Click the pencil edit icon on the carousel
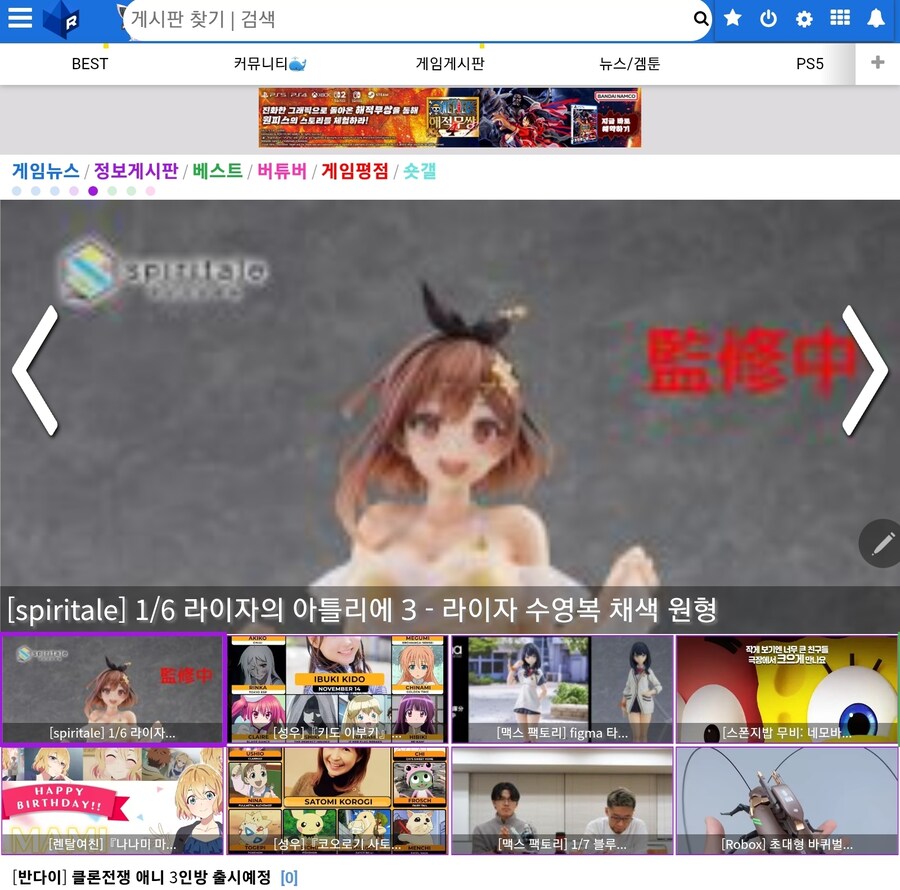 tap(881, 544)
